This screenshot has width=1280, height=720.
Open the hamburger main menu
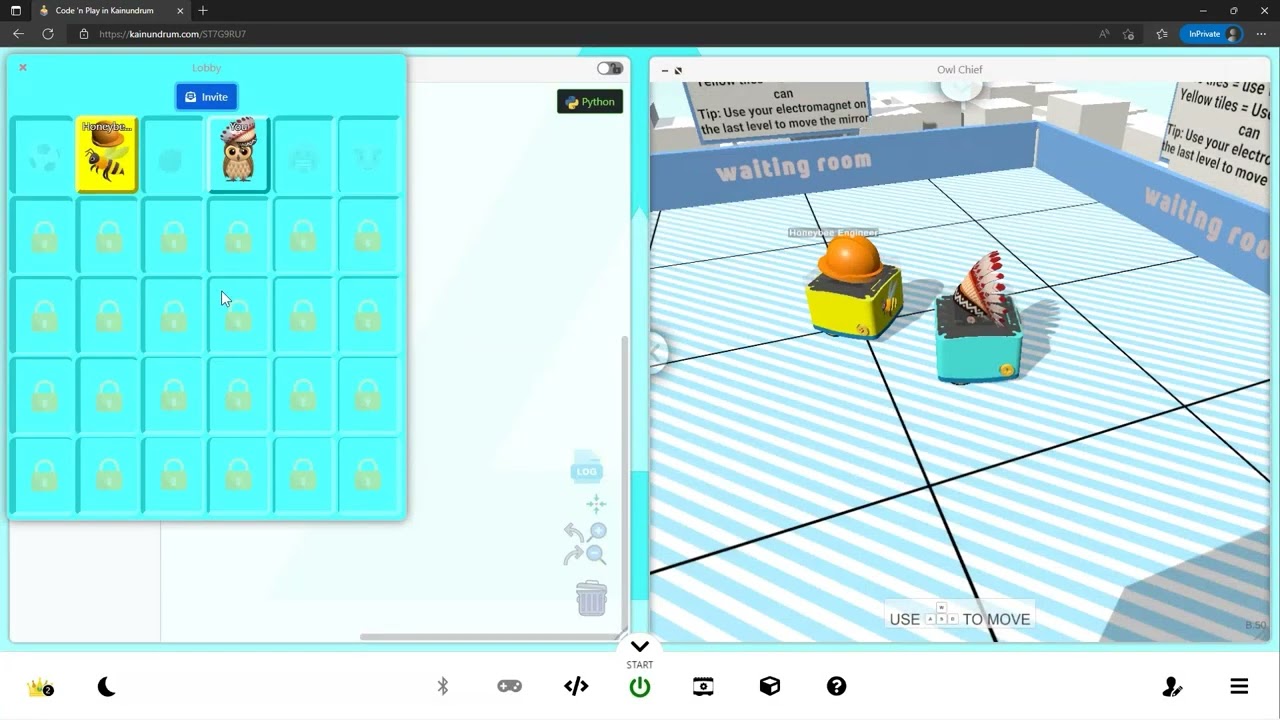(x=1239, y=686)
